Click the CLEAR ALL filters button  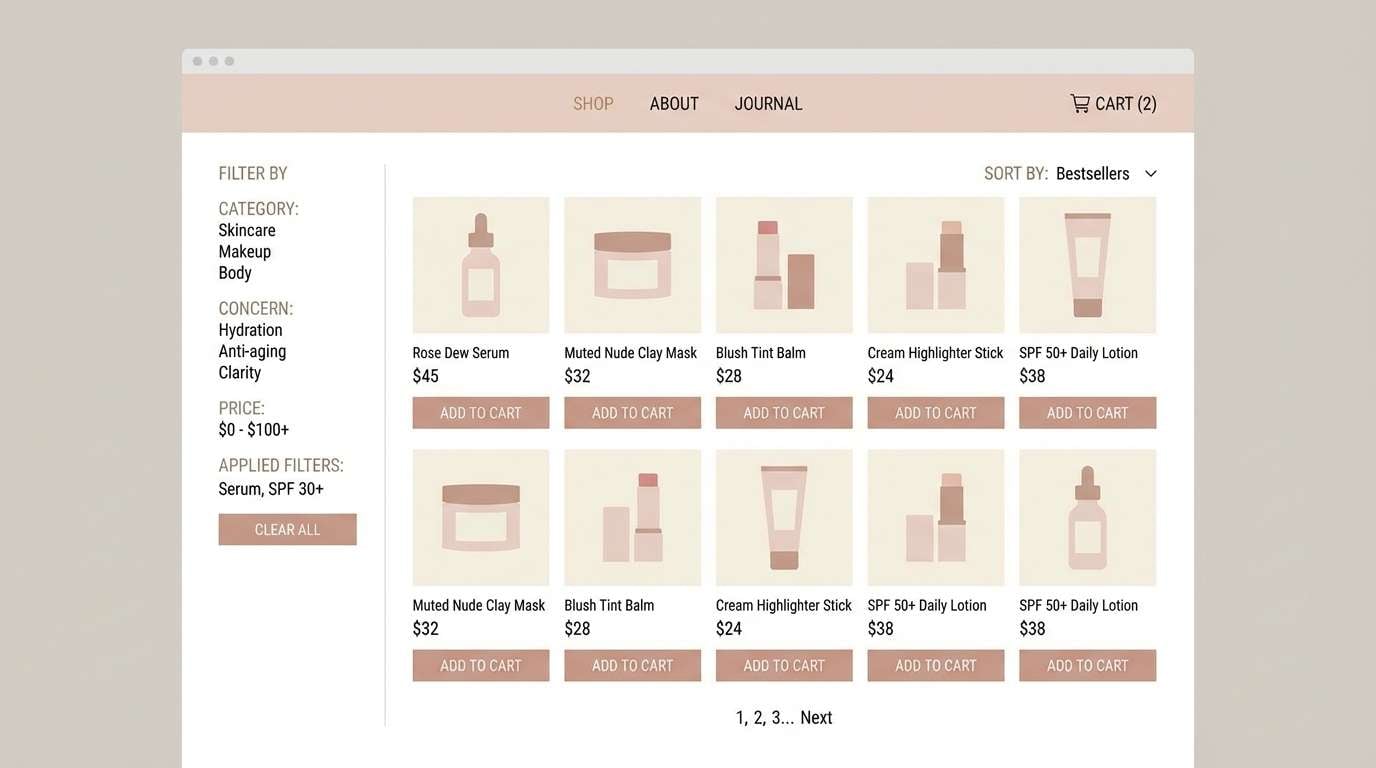287,529
